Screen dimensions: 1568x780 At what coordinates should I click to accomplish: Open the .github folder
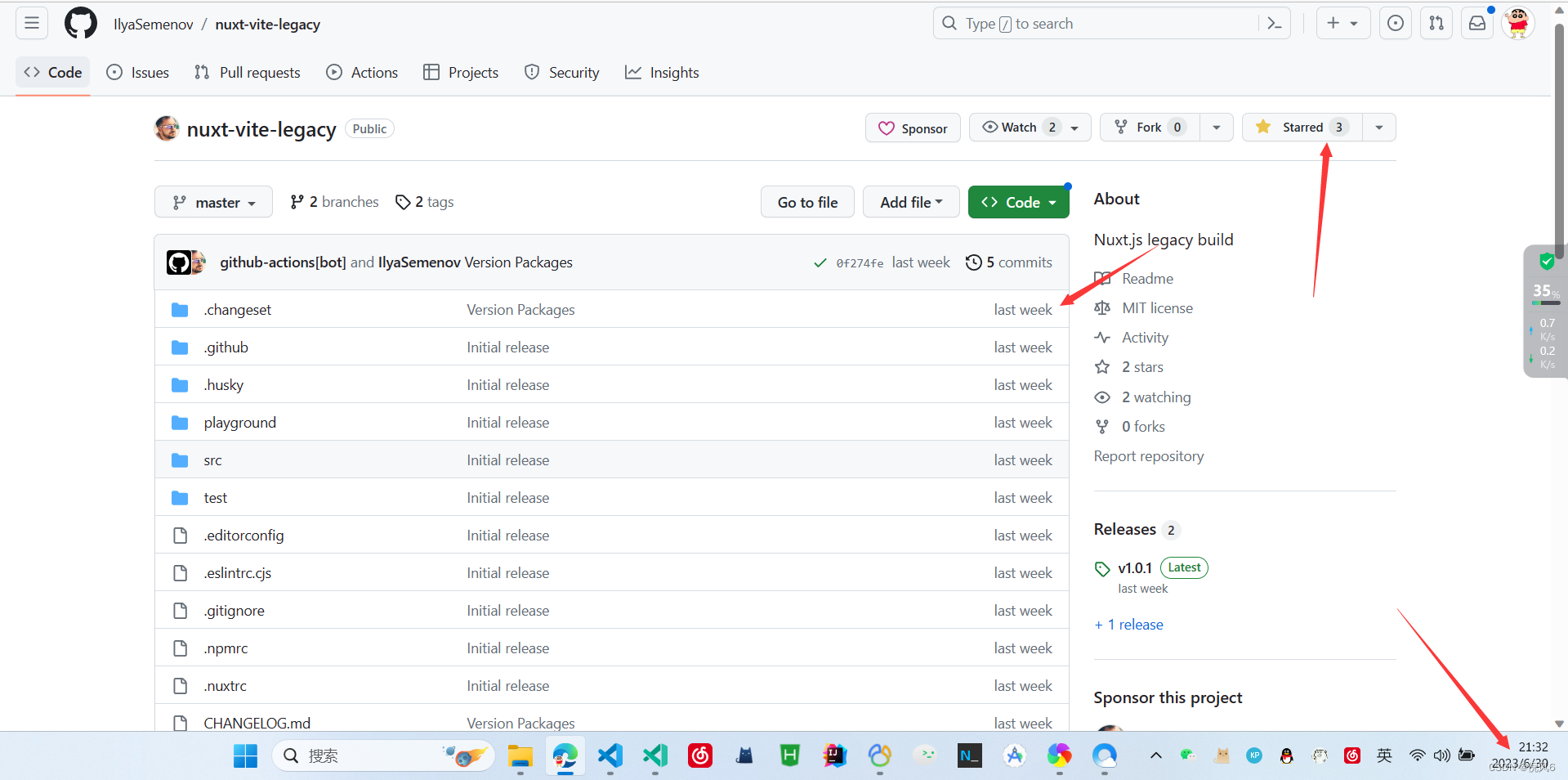226,347
